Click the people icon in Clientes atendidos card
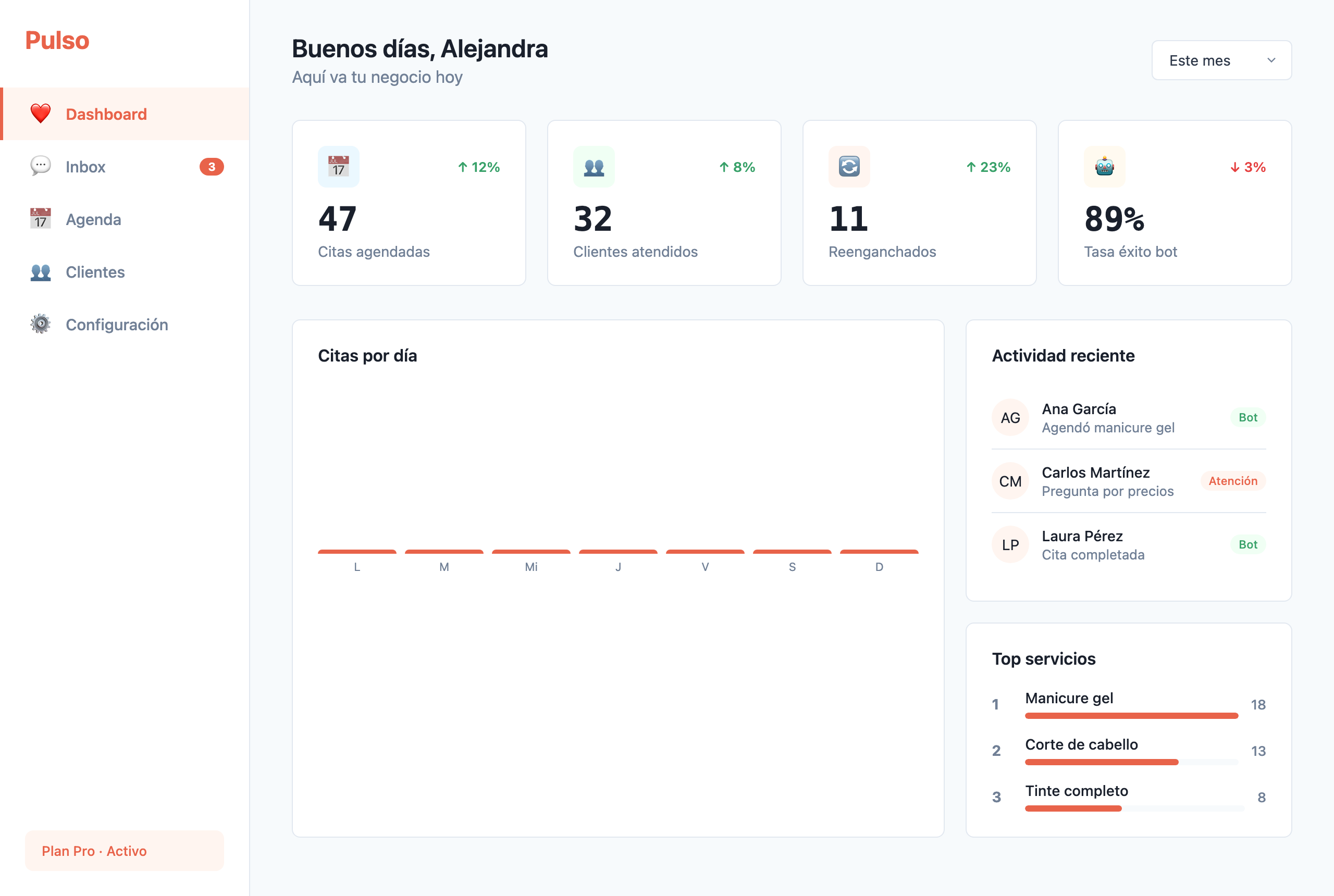This screenshot has height=896, width=1334. tap(594, 166)
